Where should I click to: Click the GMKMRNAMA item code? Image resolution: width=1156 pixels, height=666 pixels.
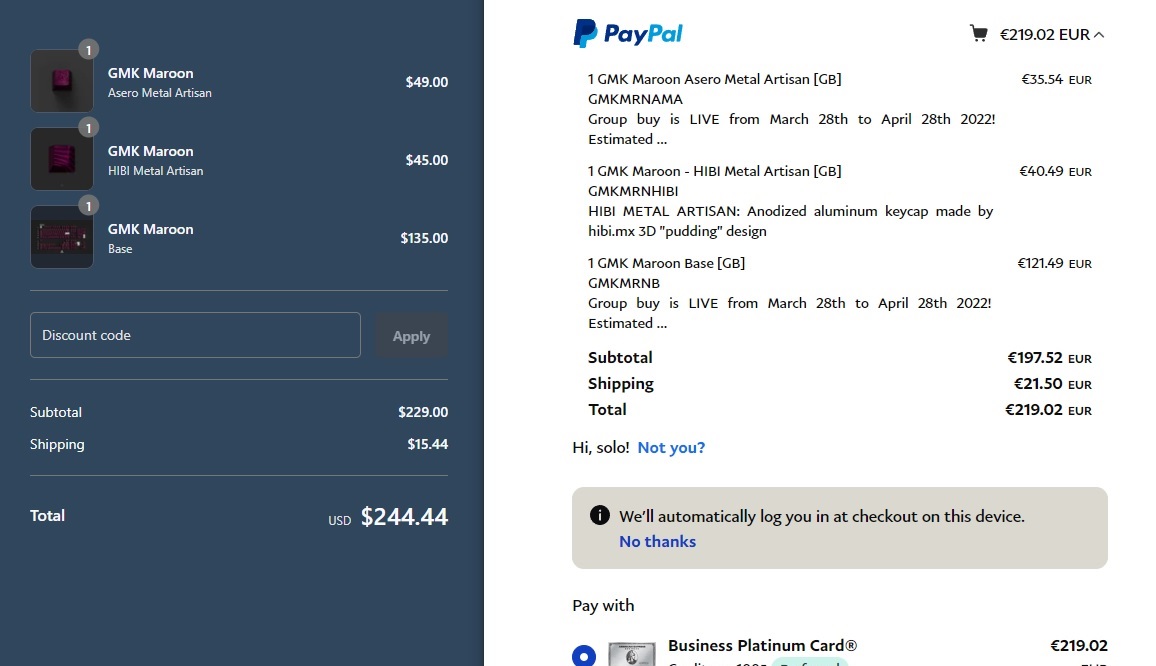click(636, 99)
